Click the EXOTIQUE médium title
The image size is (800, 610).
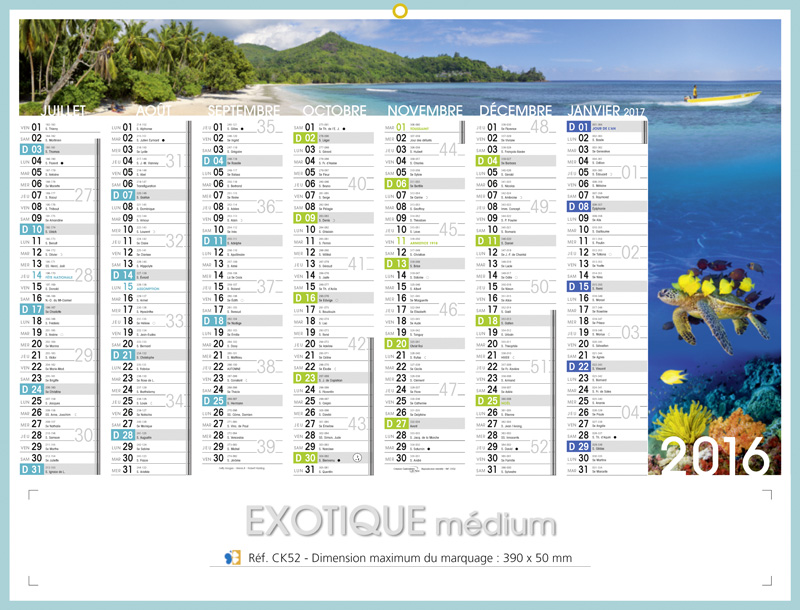coord(400,521)
